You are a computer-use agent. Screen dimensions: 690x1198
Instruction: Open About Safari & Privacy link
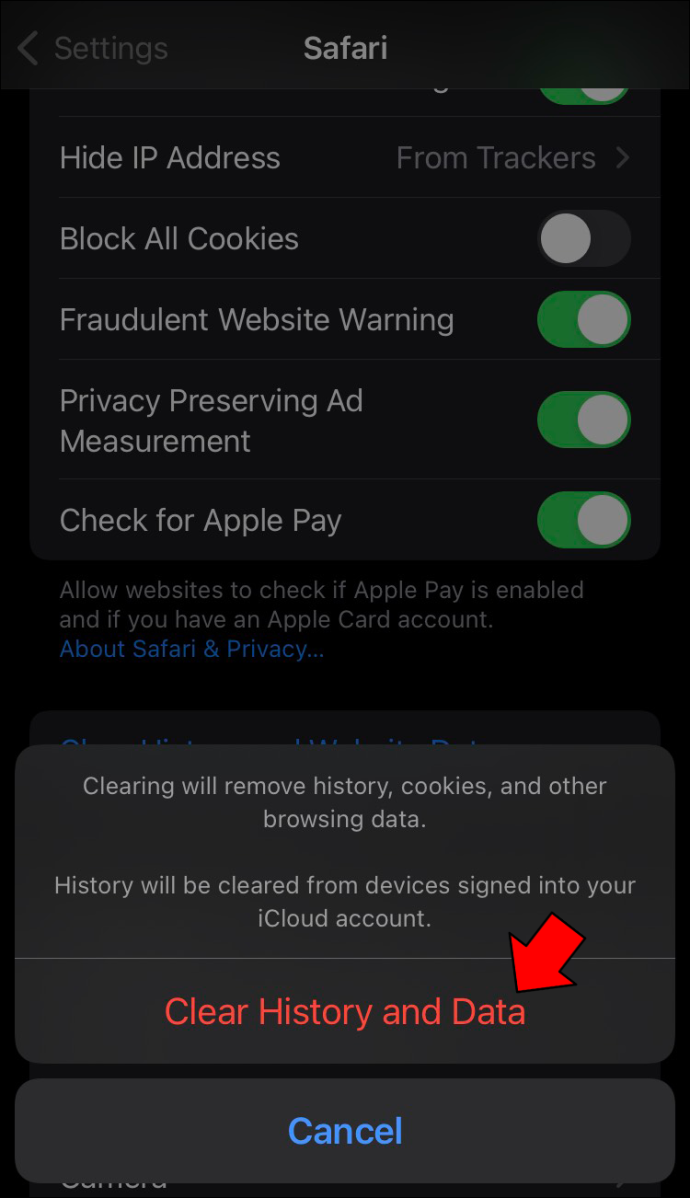click(192, 649)
